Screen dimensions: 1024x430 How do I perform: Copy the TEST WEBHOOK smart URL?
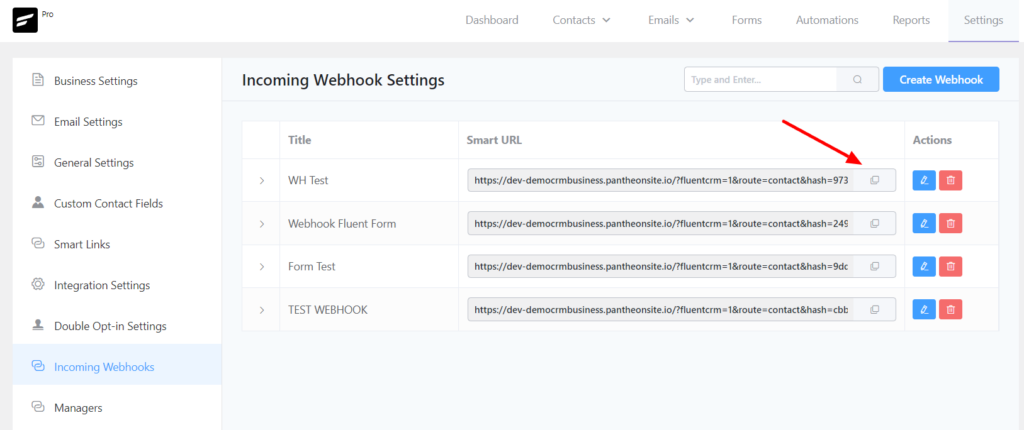(x=874, y=310)
